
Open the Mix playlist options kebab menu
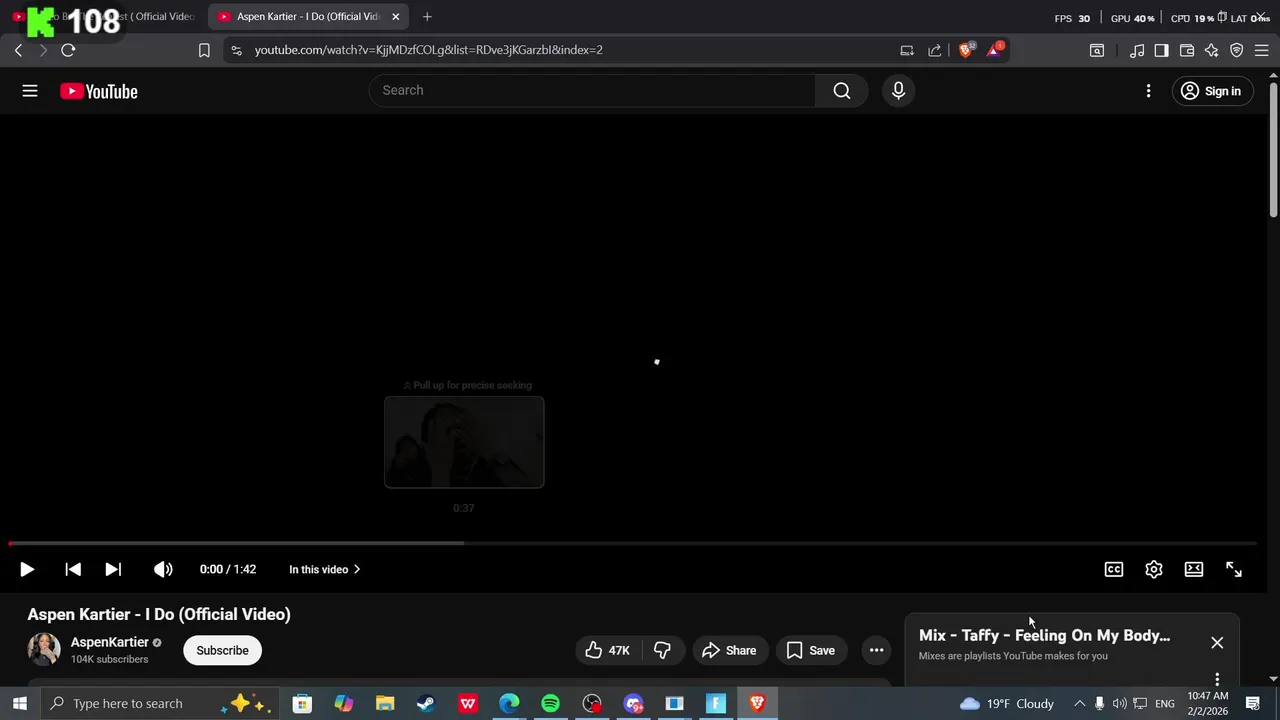click(x=1217, y=679)
